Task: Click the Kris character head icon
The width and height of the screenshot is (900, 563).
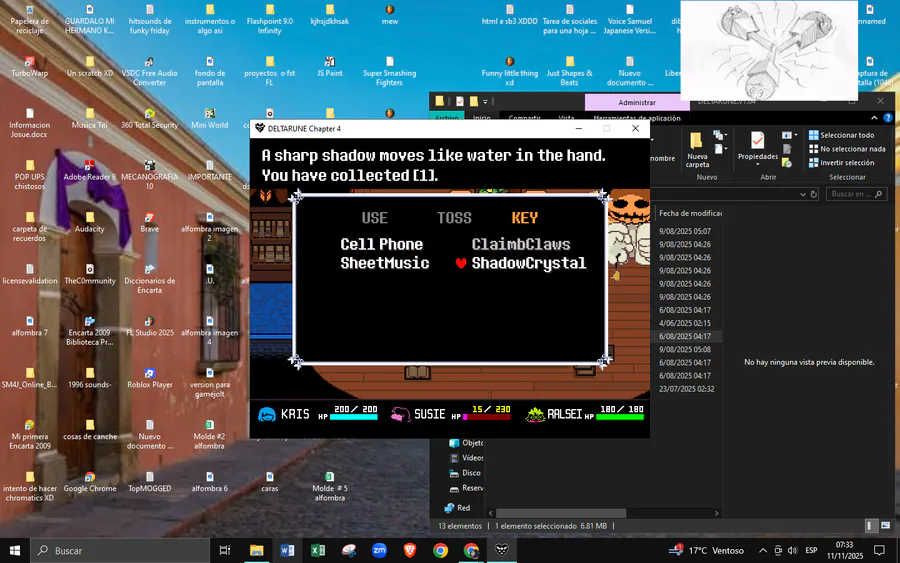Action: [267, 414]
